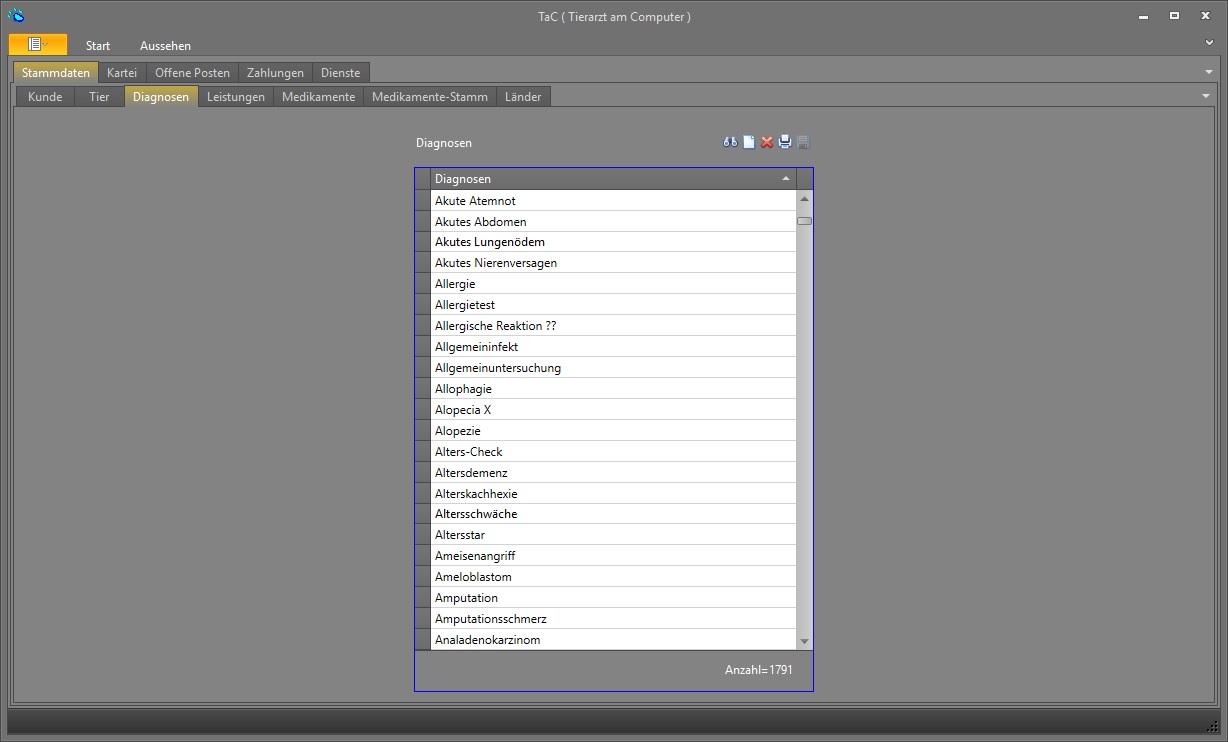Select the row Amputationsschmerz
The height and width of the screenshot is (742, 1228).
coord(613,619)
